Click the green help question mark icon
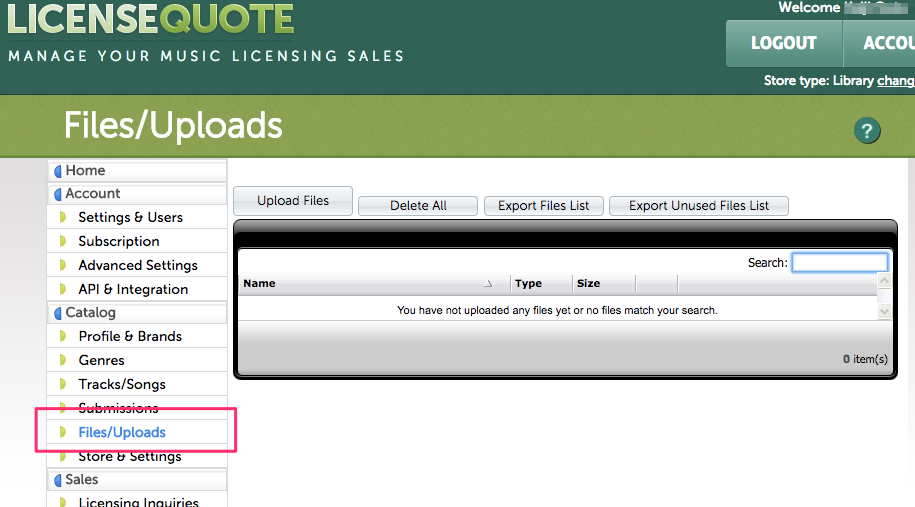The image size is (915, 507). [x=866, y=130]
